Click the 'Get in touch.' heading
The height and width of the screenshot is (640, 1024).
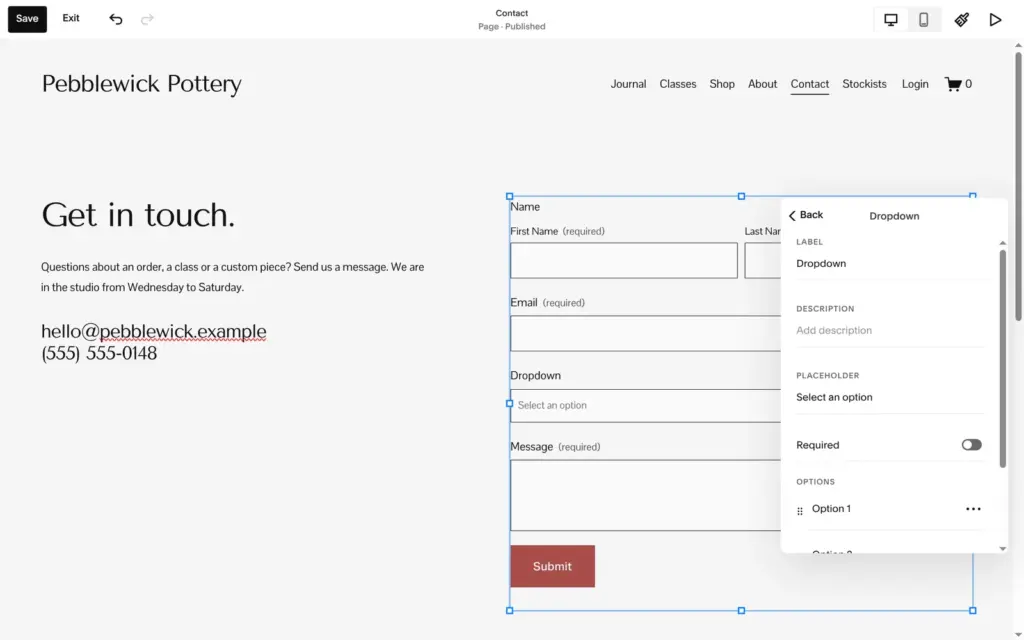click(x=138, y=215)
